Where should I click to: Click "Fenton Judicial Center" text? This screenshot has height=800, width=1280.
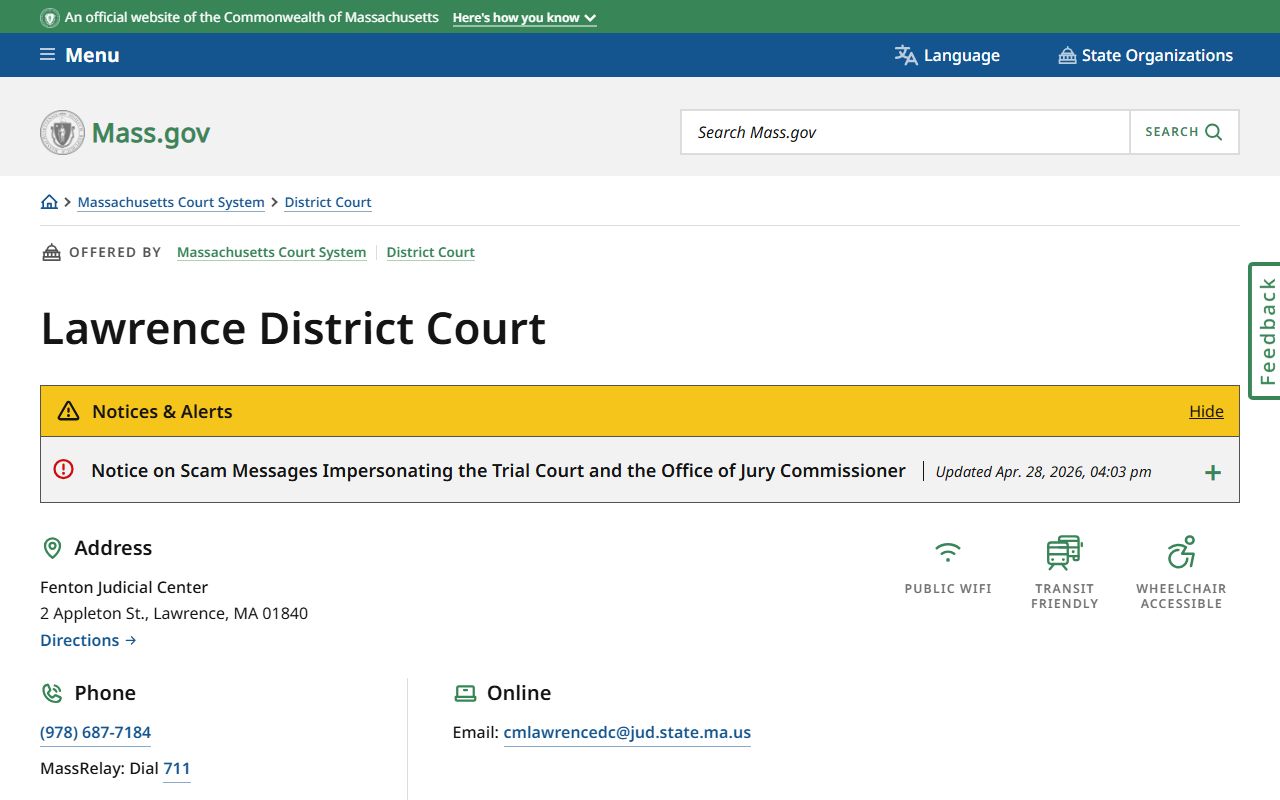[124, 587]
